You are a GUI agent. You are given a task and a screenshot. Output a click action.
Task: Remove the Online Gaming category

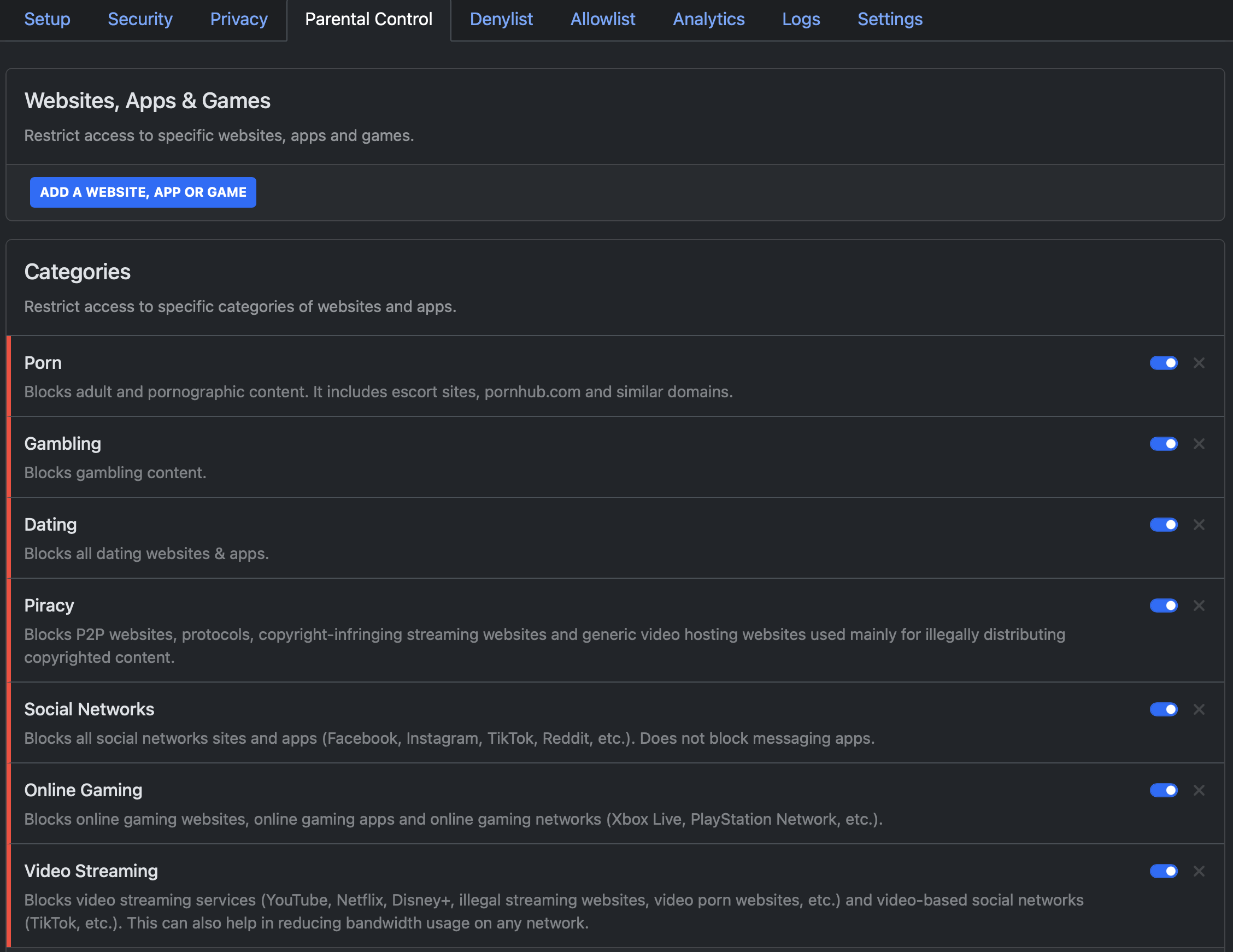click(x=1199, y=791)
